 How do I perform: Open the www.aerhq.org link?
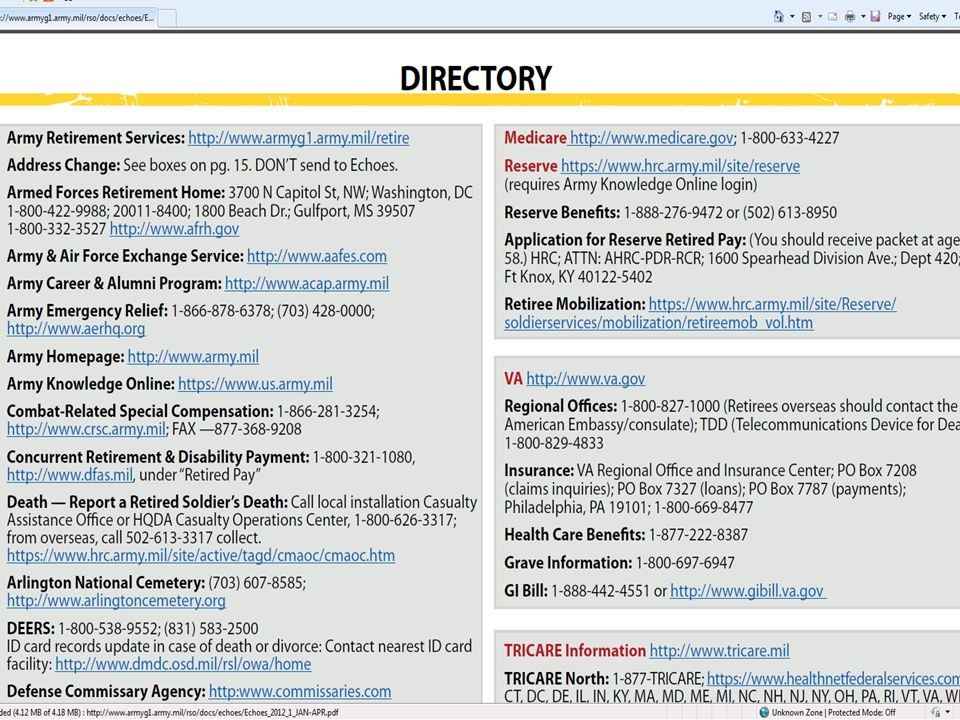(76, 329)
